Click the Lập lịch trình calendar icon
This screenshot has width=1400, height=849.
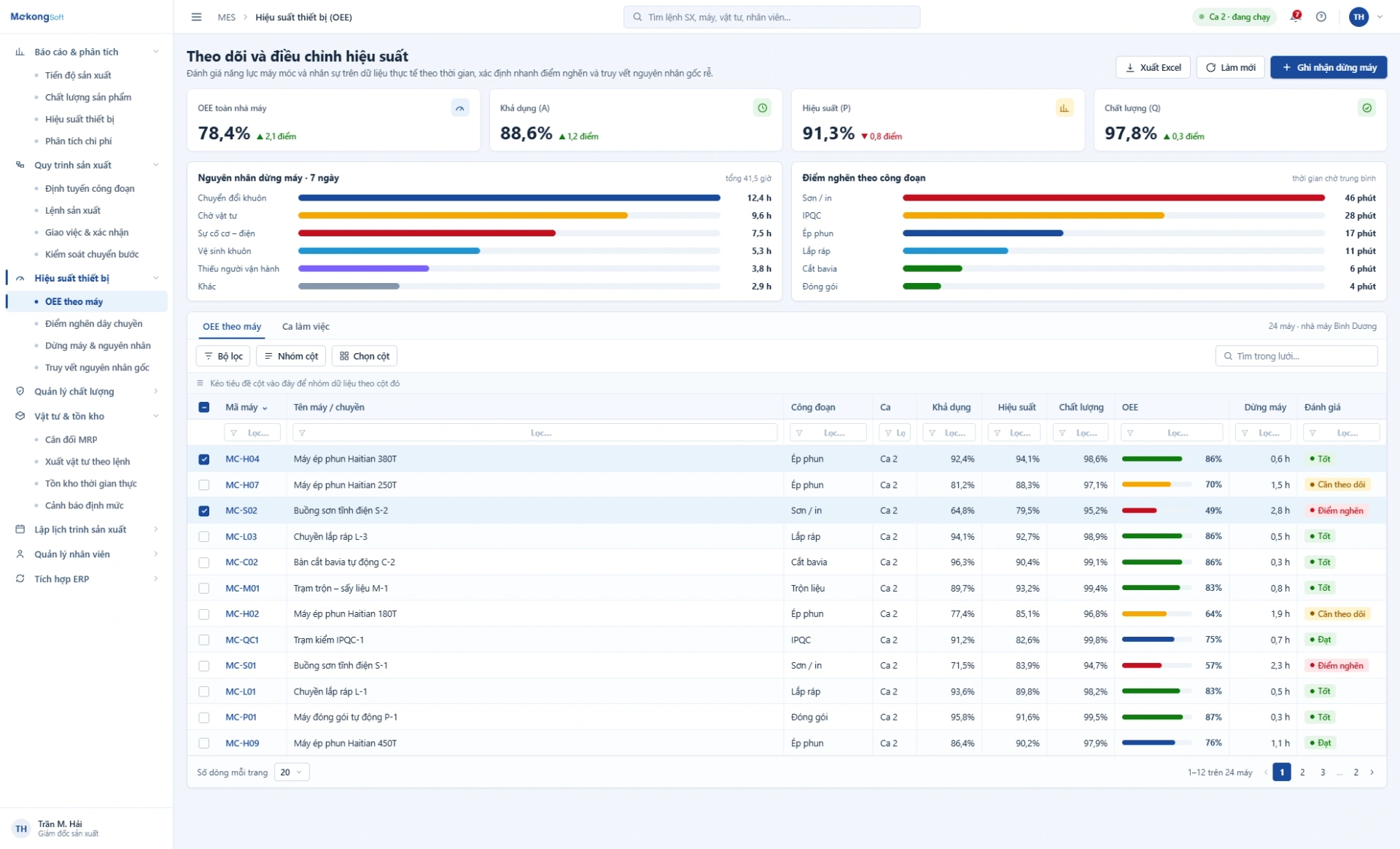[x=20, y=530]
